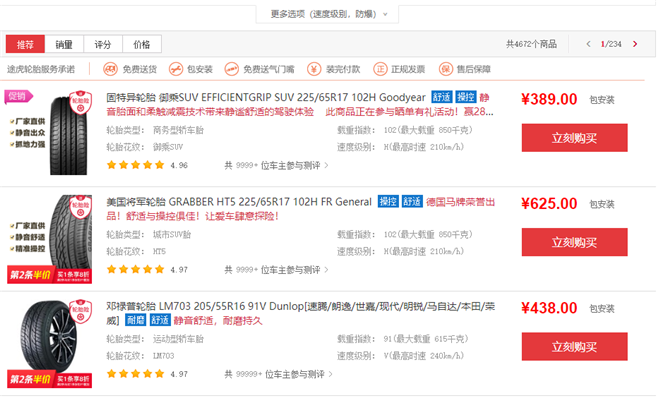The width and height of the screenshot is (660, 400).
Task: View Dunlop LM703 99999+ reviews link
Action: 278,374
